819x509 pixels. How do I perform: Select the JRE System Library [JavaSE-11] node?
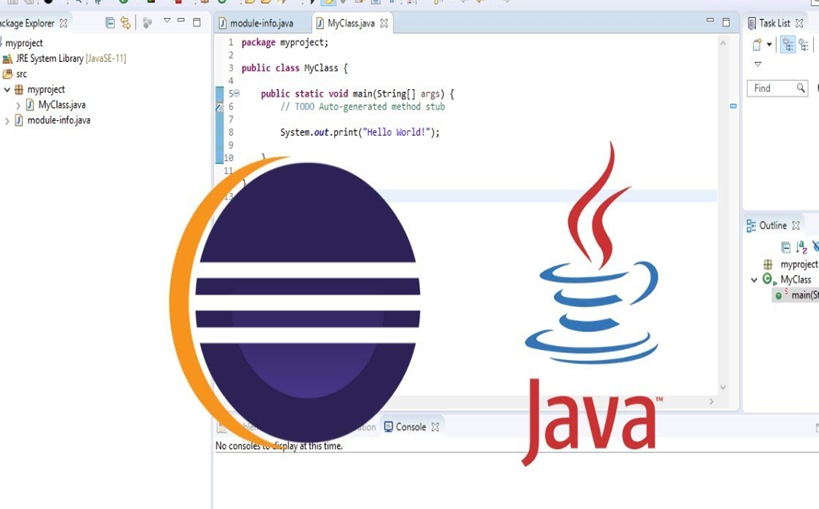point(71,59)
